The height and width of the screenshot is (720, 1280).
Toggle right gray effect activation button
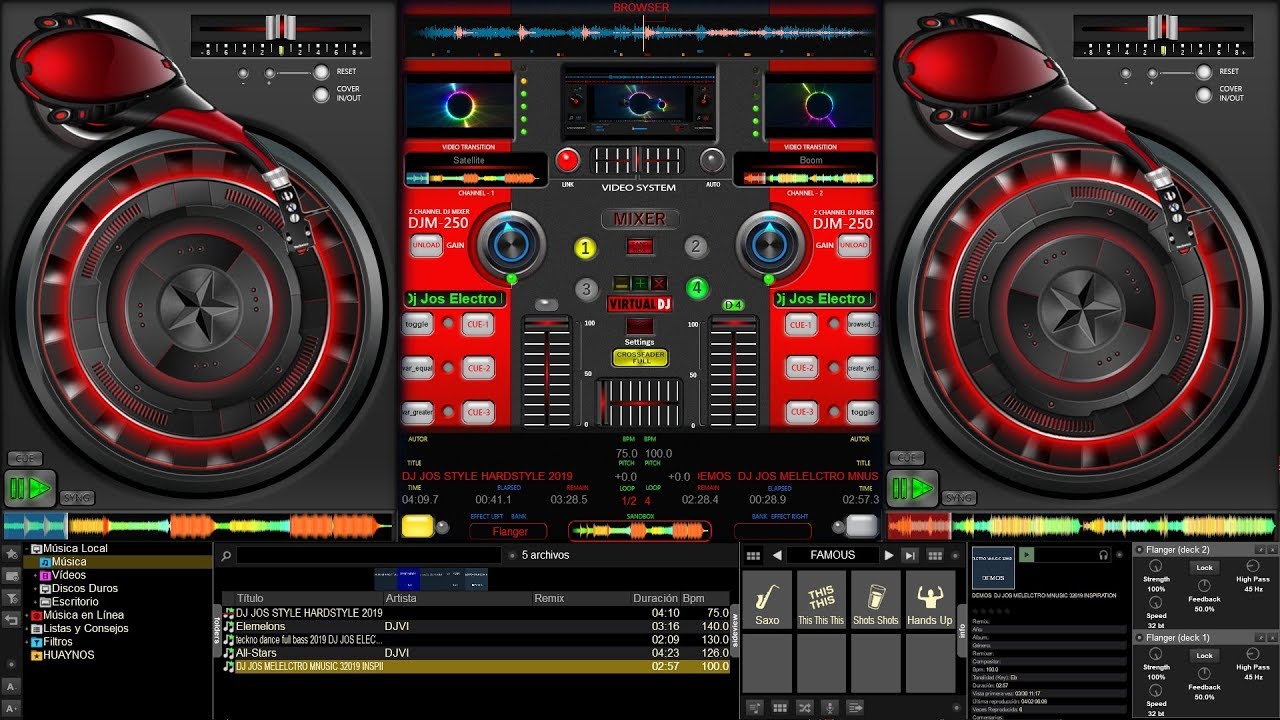[861, 526]
